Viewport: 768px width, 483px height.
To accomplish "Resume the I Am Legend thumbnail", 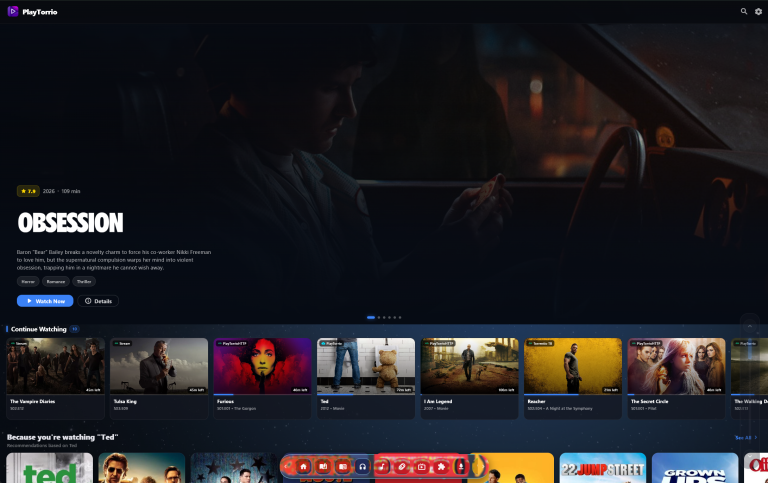I will (x=469, y=366).
